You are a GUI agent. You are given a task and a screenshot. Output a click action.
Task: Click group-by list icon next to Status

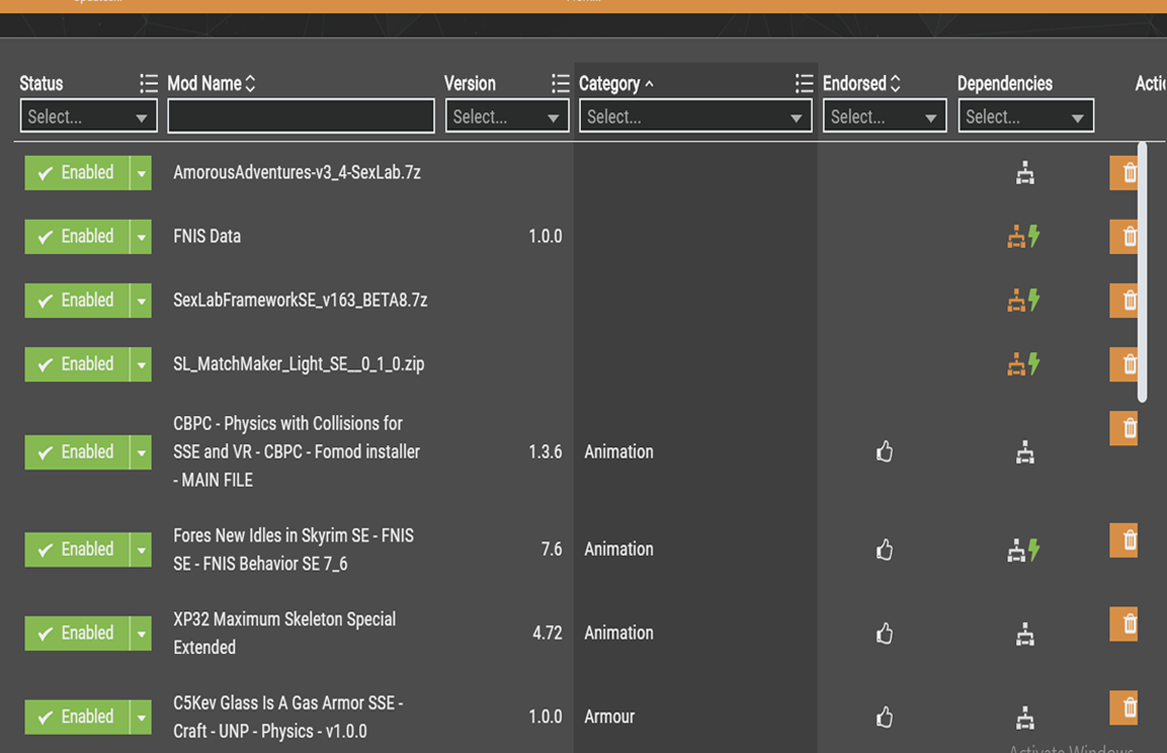pos(148,84)
